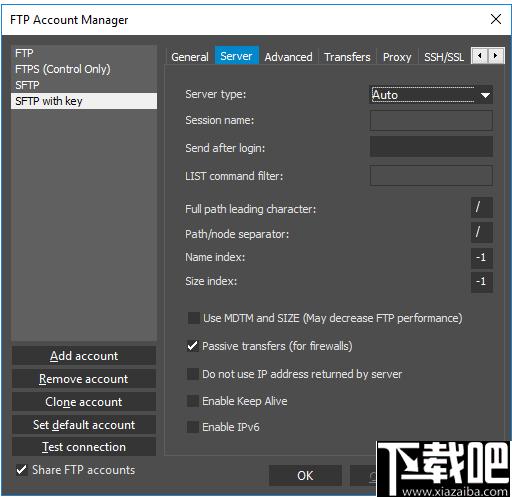The image size is (512, 497).
Task: Confirm settings with the OK button
Action: pos(305,475)
